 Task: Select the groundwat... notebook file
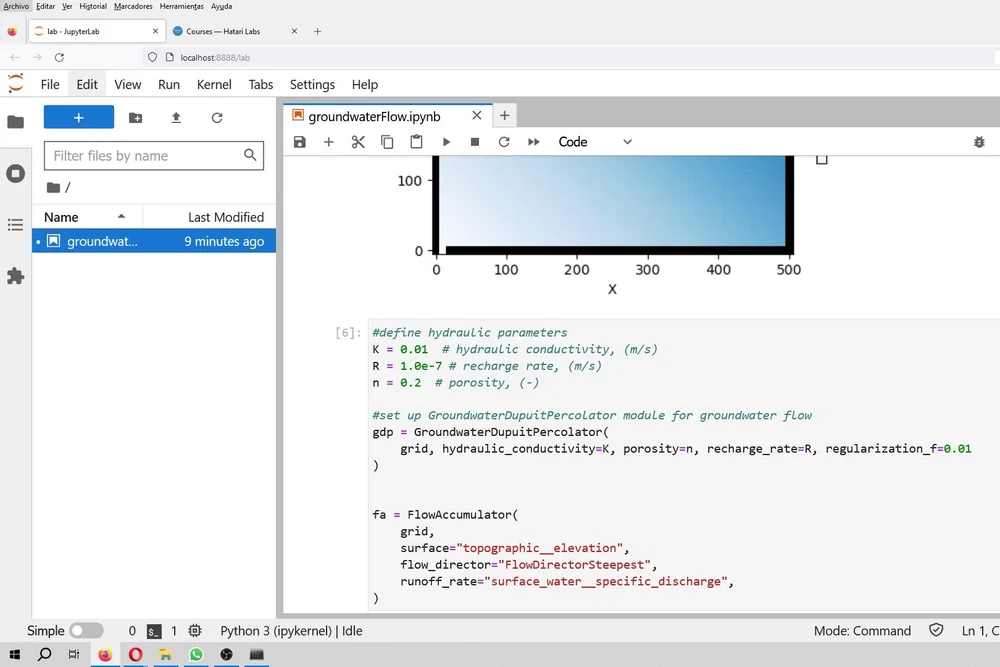click(x=154, y=241)
